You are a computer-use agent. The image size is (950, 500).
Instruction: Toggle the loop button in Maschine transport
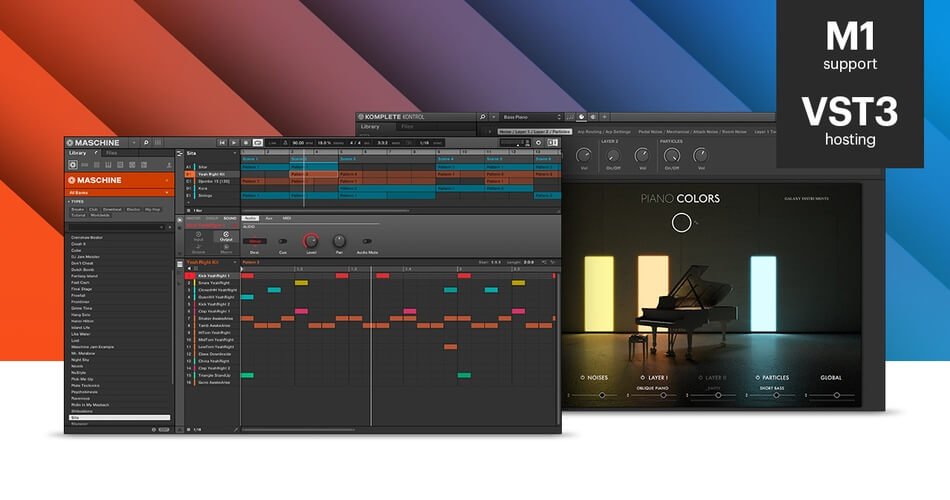coord(257,142)
